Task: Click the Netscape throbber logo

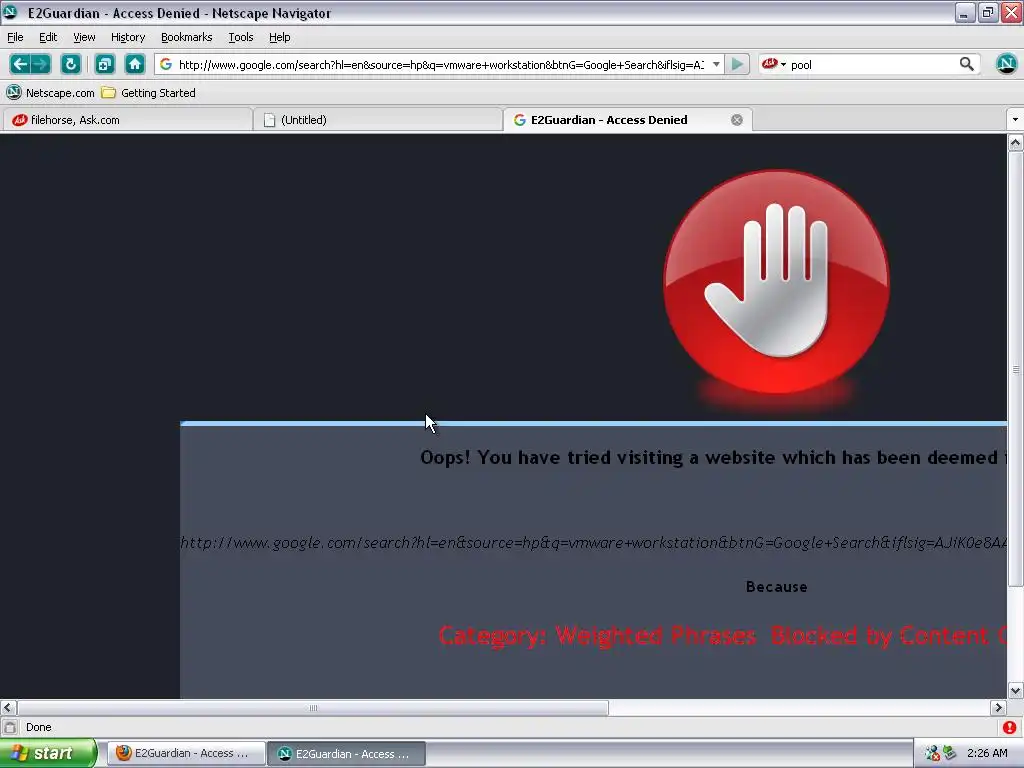Action: 1006,64
